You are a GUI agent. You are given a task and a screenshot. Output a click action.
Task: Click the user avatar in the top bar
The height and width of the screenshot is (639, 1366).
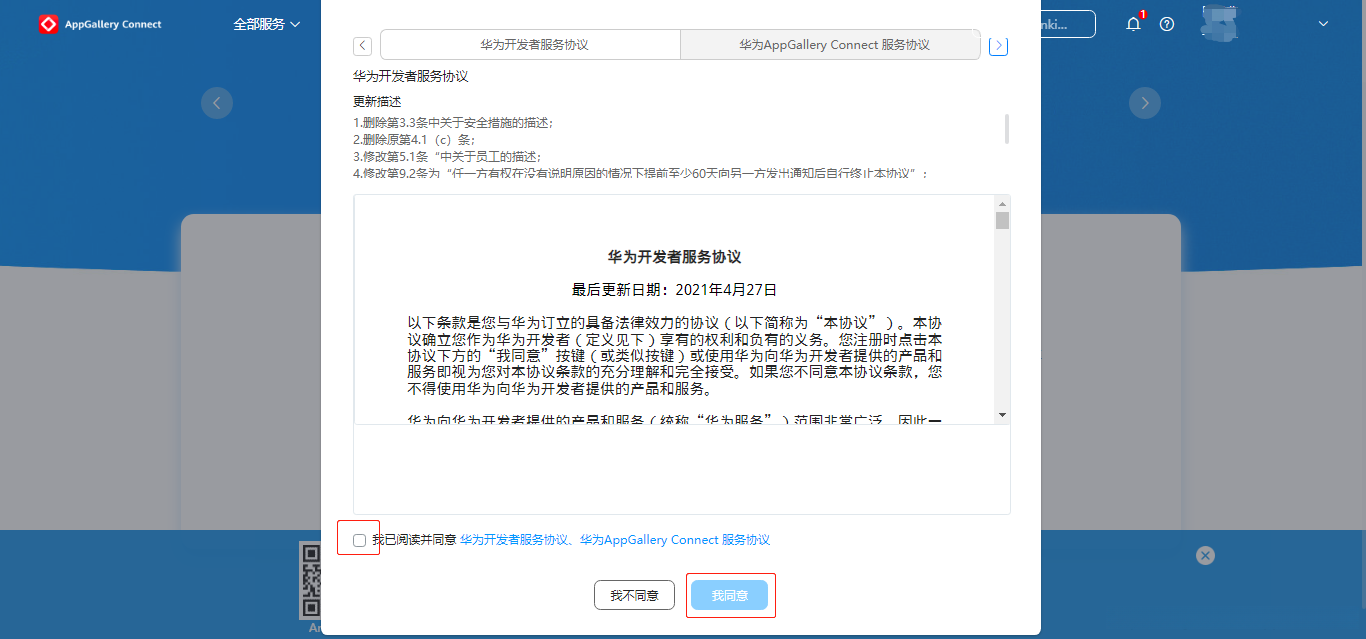click(1220, 23)
